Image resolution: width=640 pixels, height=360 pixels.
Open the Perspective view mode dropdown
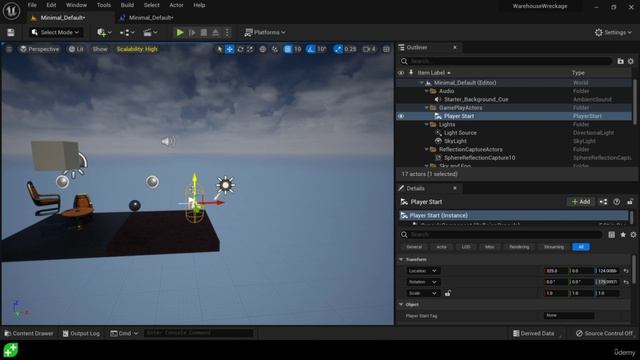pos(40,49)
